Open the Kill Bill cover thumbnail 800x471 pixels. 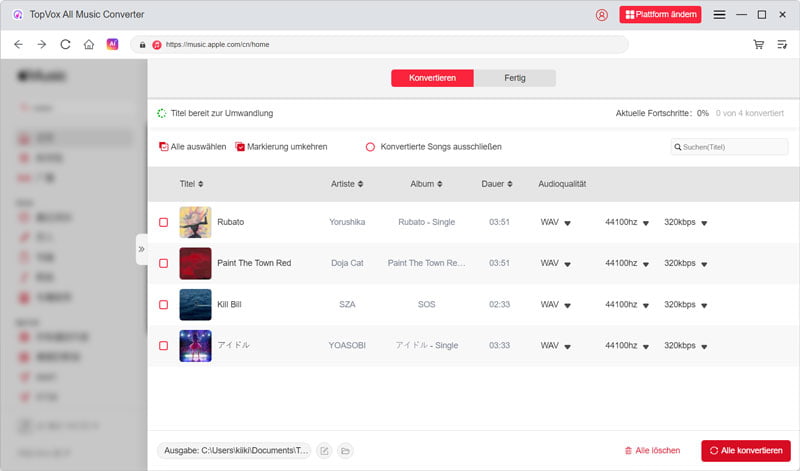tap(195, 305)
